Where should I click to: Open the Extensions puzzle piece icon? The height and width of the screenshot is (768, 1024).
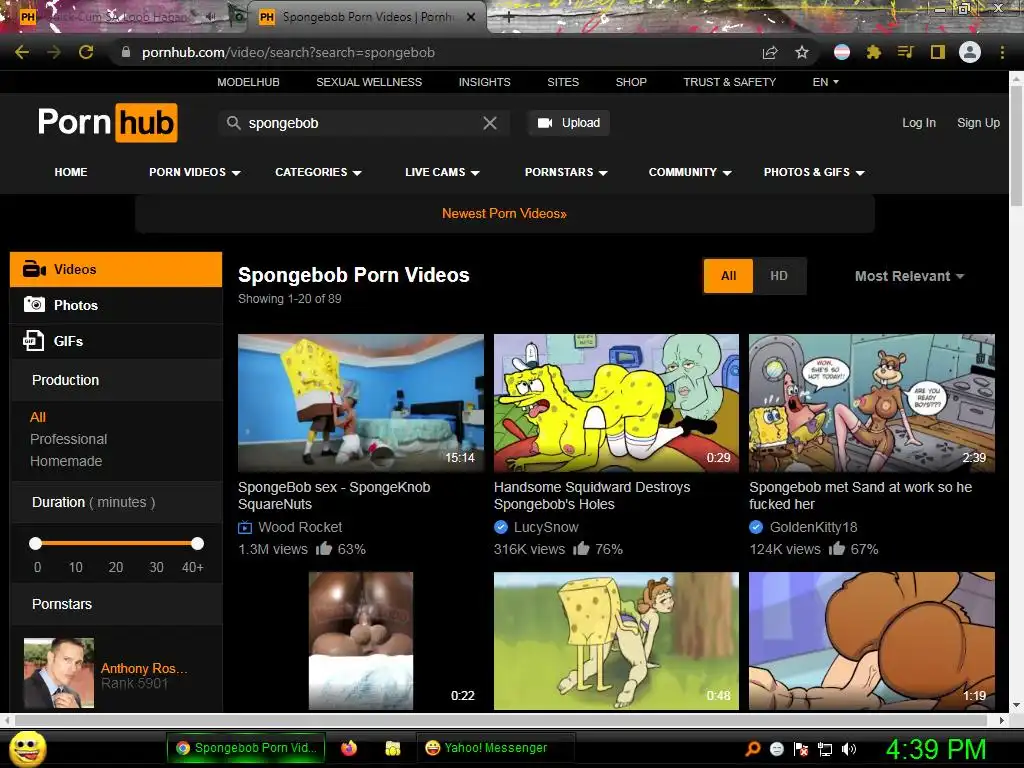[x=874, y=52]
